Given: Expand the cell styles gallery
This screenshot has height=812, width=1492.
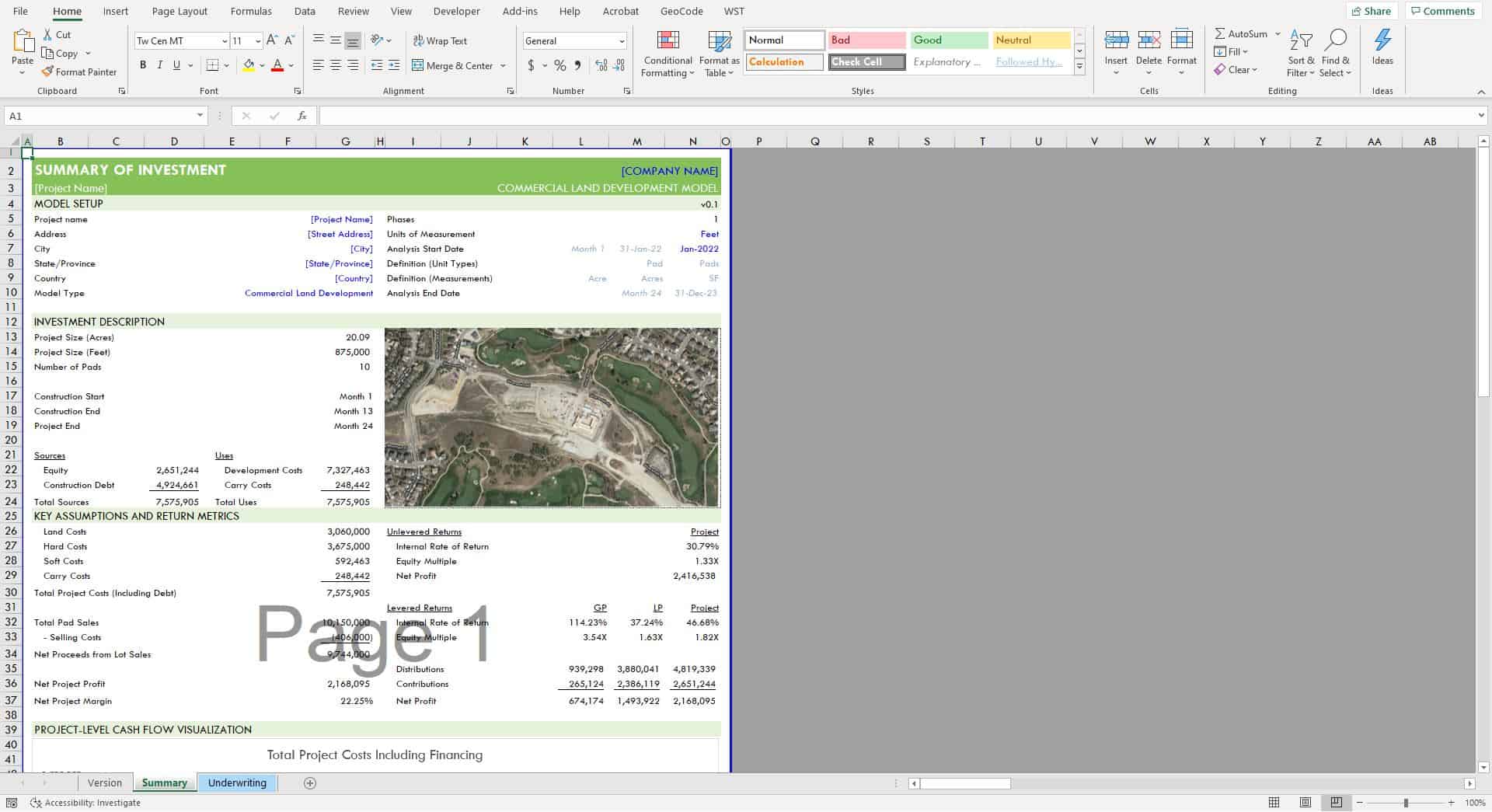Looking at the screenshot, I should (1079, 65).
